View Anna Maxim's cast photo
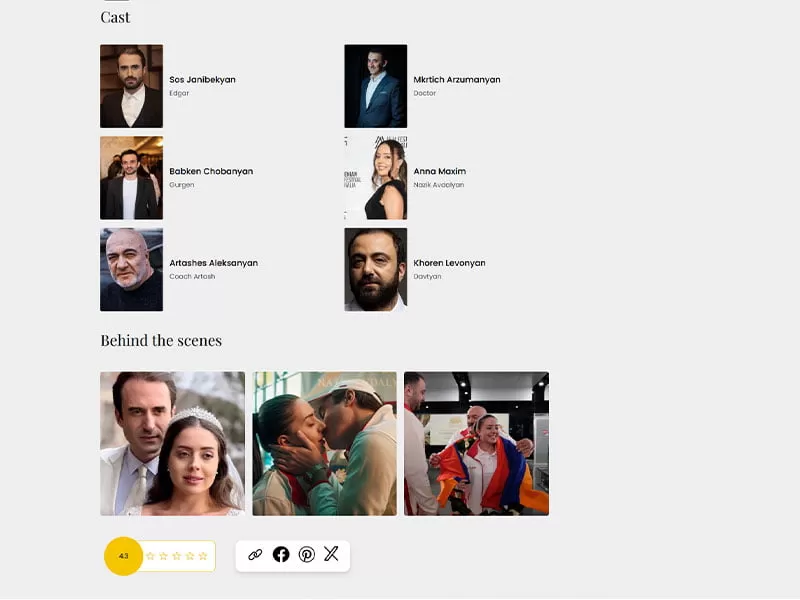The width and height of the screenshot is (800, 600). pyautogui.click(x=376, y=178)
